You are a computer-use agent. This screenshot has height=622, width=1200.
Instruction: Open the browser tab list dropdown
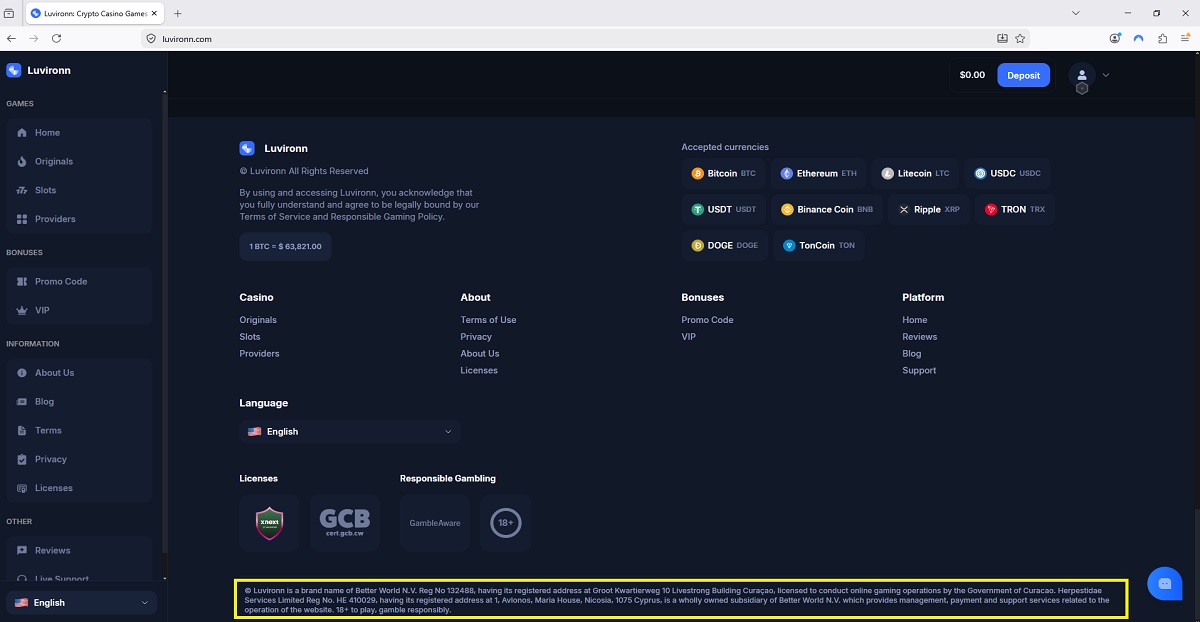[1076, 13]
